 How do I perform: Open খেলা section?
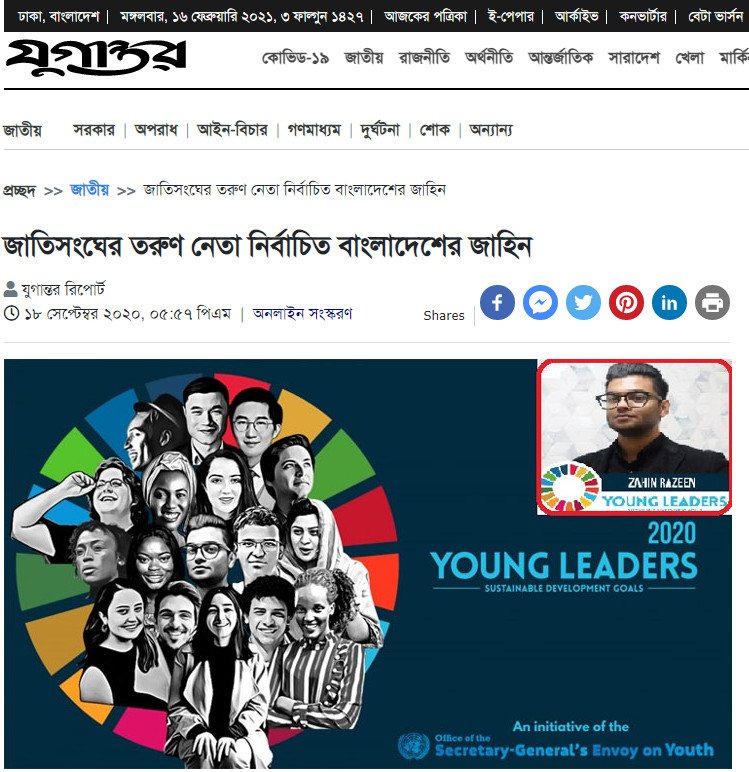689,58
